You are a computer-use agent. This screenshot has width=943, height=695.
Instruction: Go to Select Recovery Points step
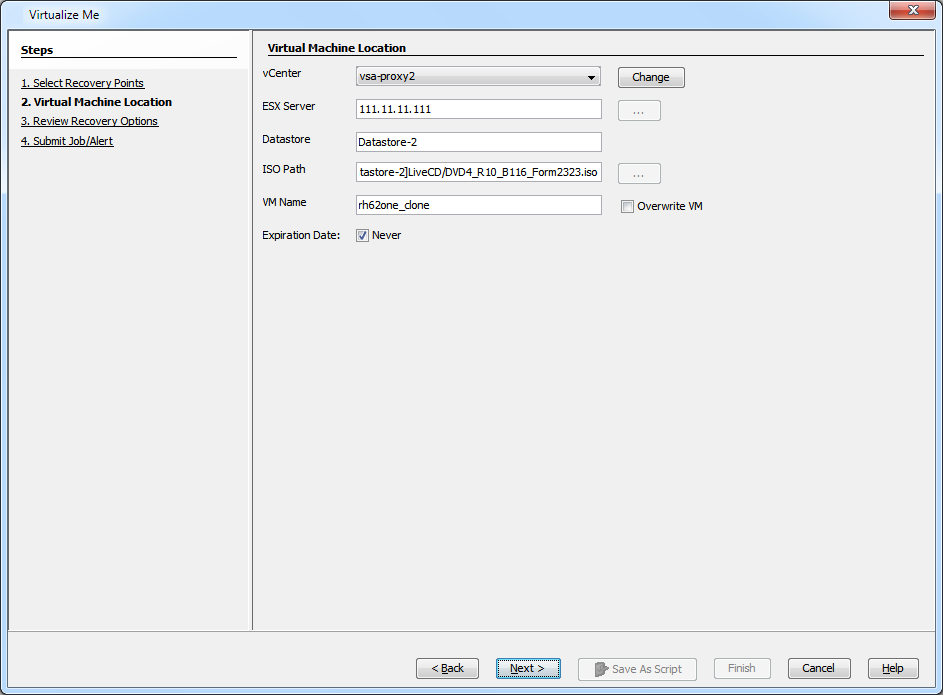coord(82,83)
